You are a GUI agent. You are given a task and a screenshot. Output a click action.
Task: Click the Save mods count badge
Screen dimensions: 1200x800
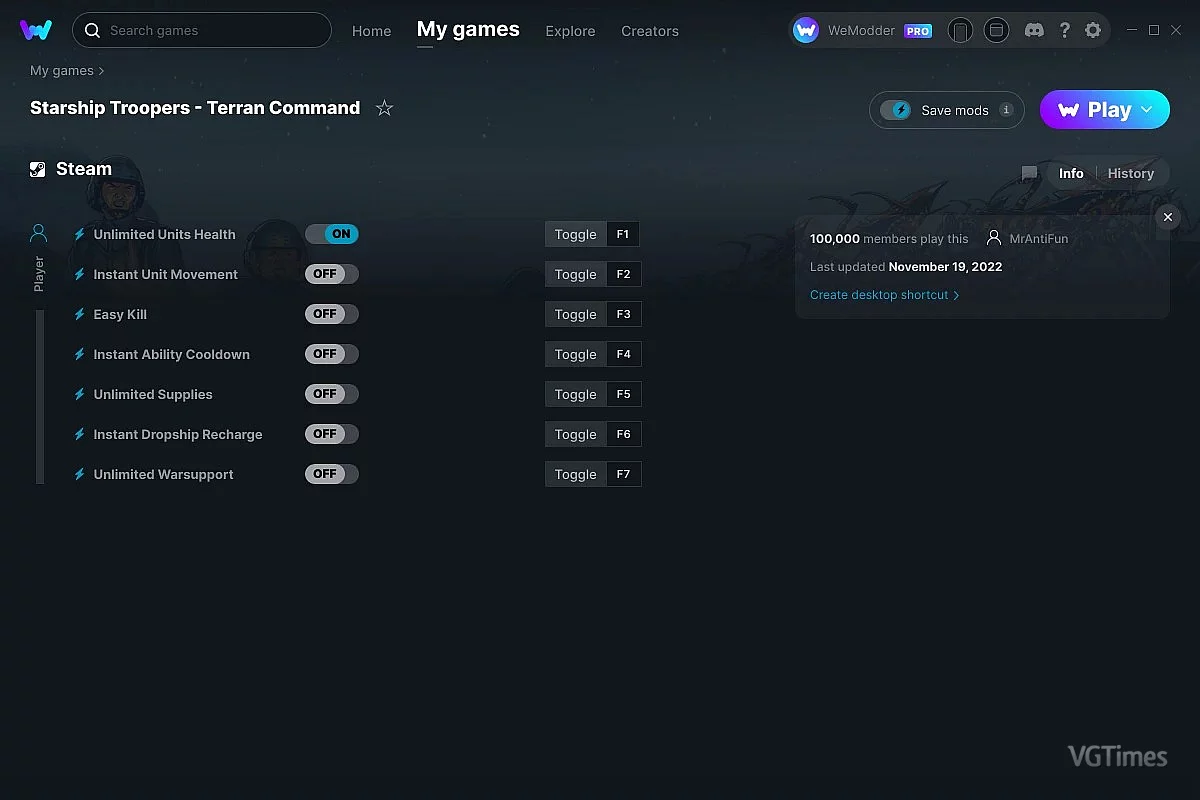coord(1006,110)
